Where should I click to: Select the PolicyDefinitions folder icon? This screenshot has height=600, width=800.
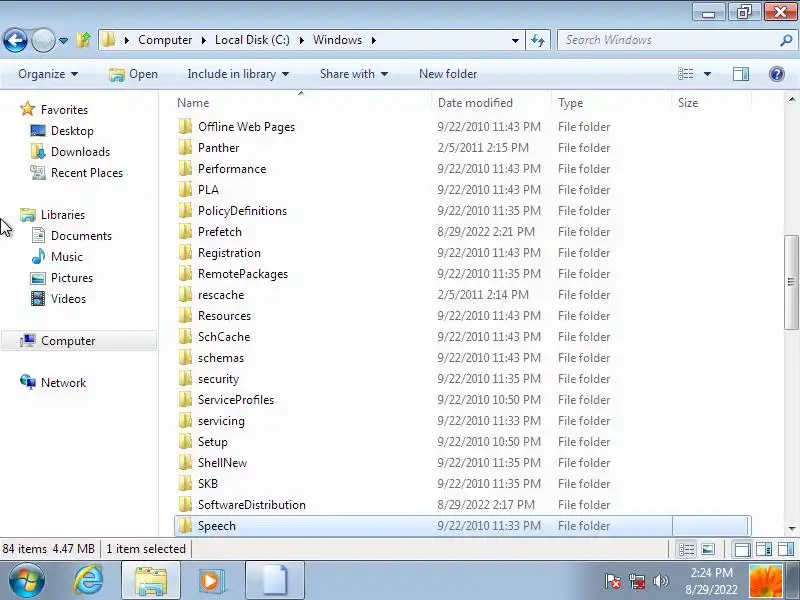click(x=185, y=210)
